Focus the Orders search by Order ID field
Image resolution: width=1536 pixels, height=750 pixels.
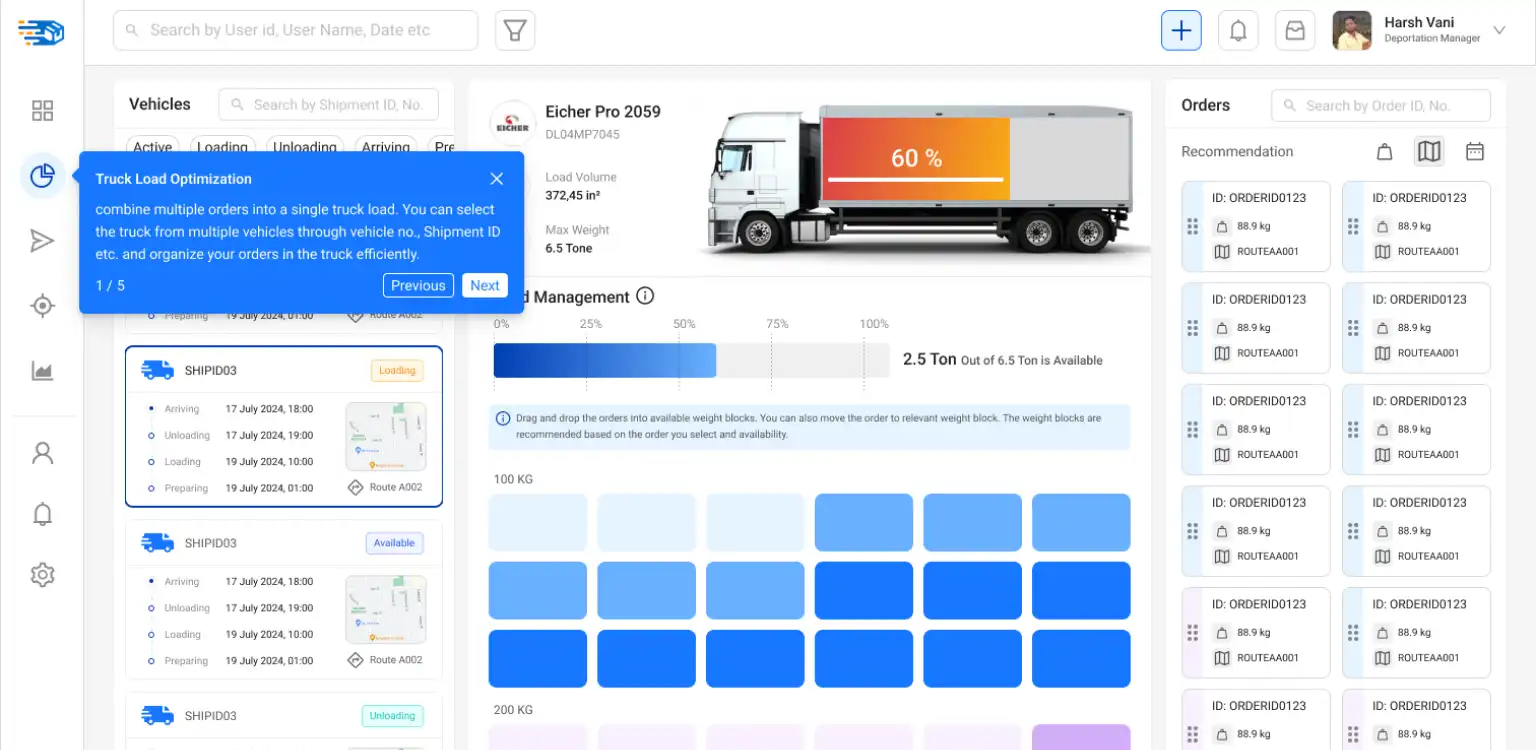1381,105
